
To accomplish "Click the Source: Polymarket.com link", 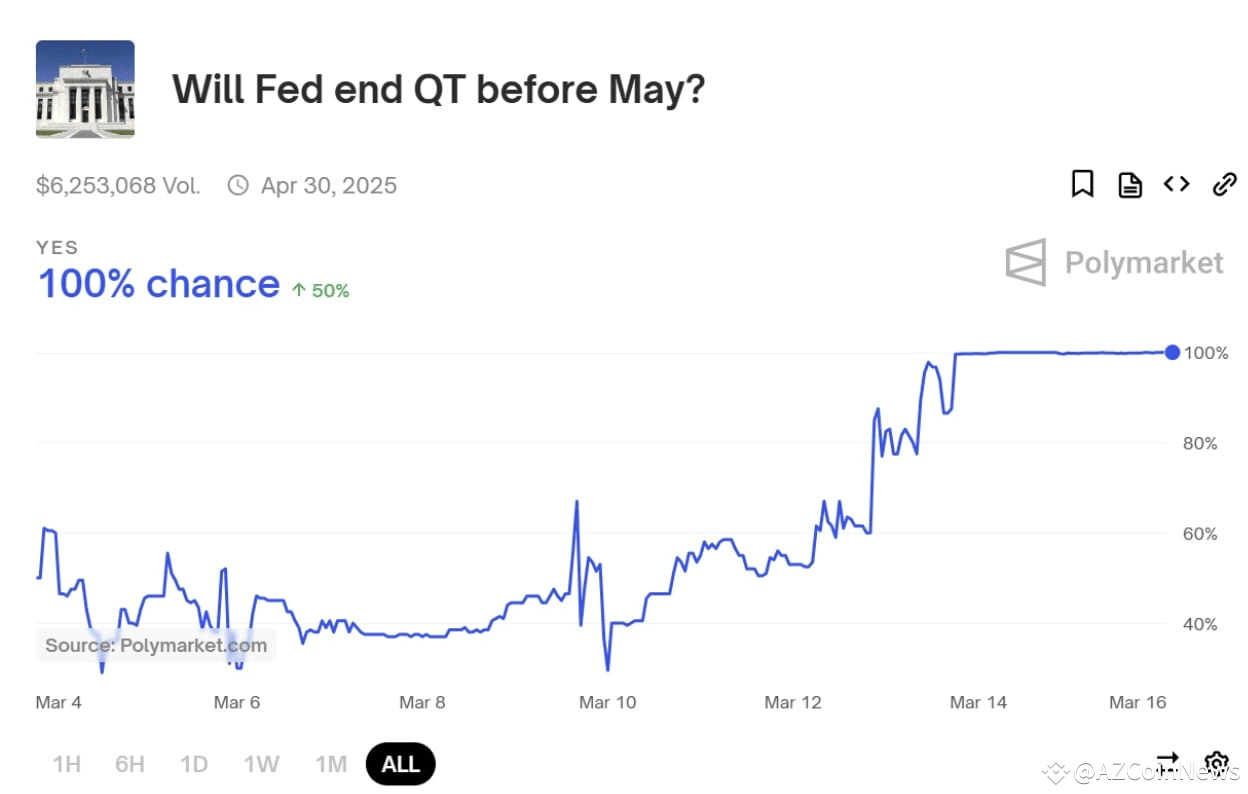I will [155, 645].
